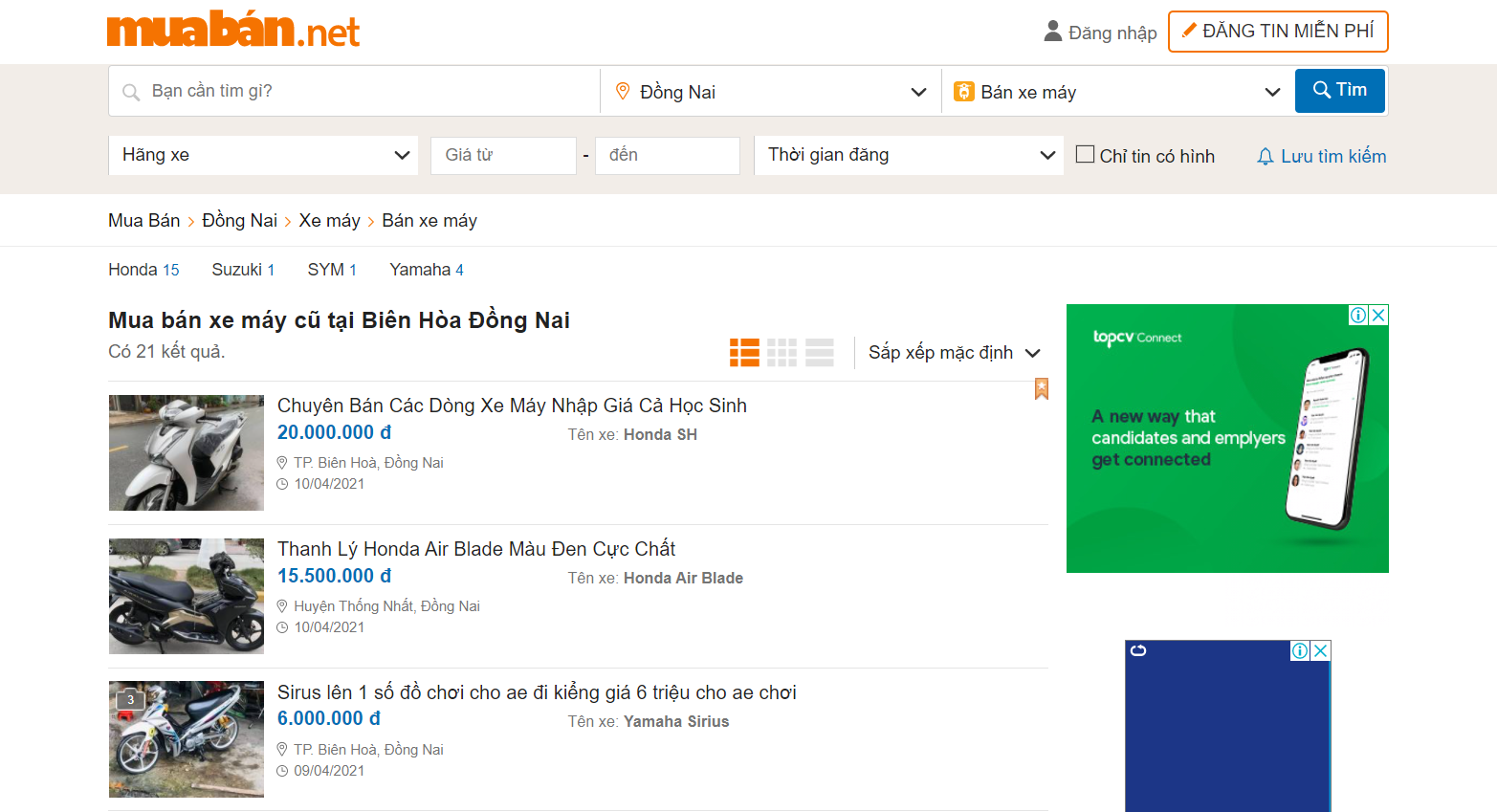
Task: Click price 20.000.000 đ
Action: [x=334, y=432]
